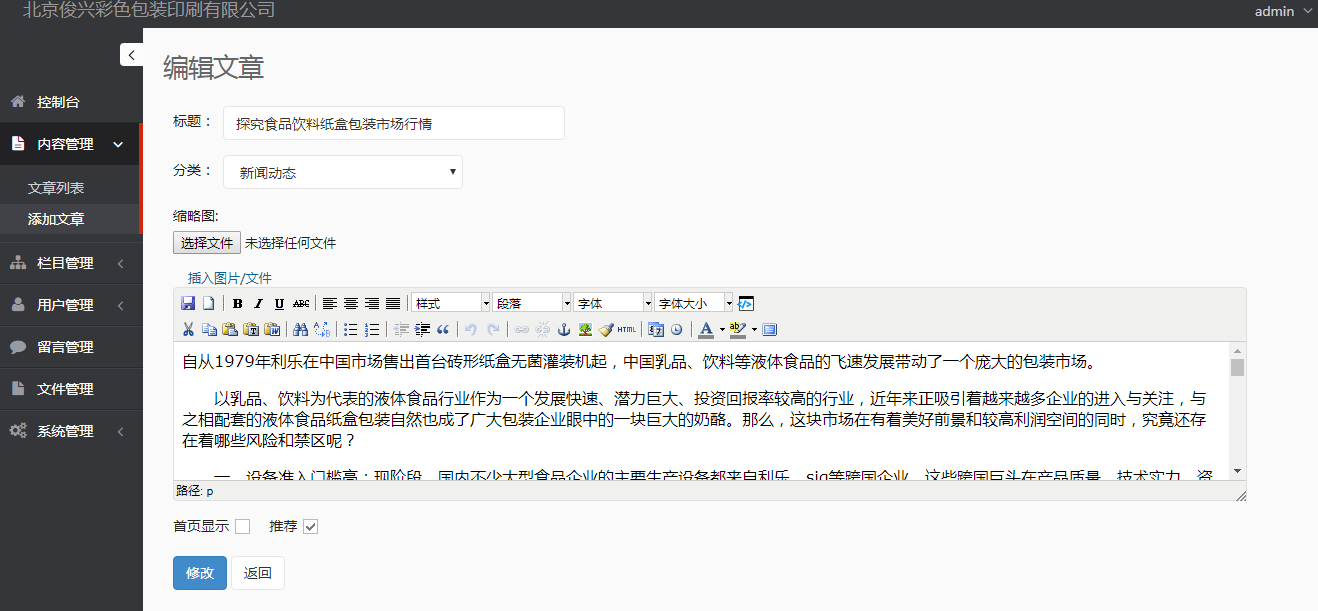Click the new document icon
This screenshot has height=611, width=1318.
click(x=209, y=303)
